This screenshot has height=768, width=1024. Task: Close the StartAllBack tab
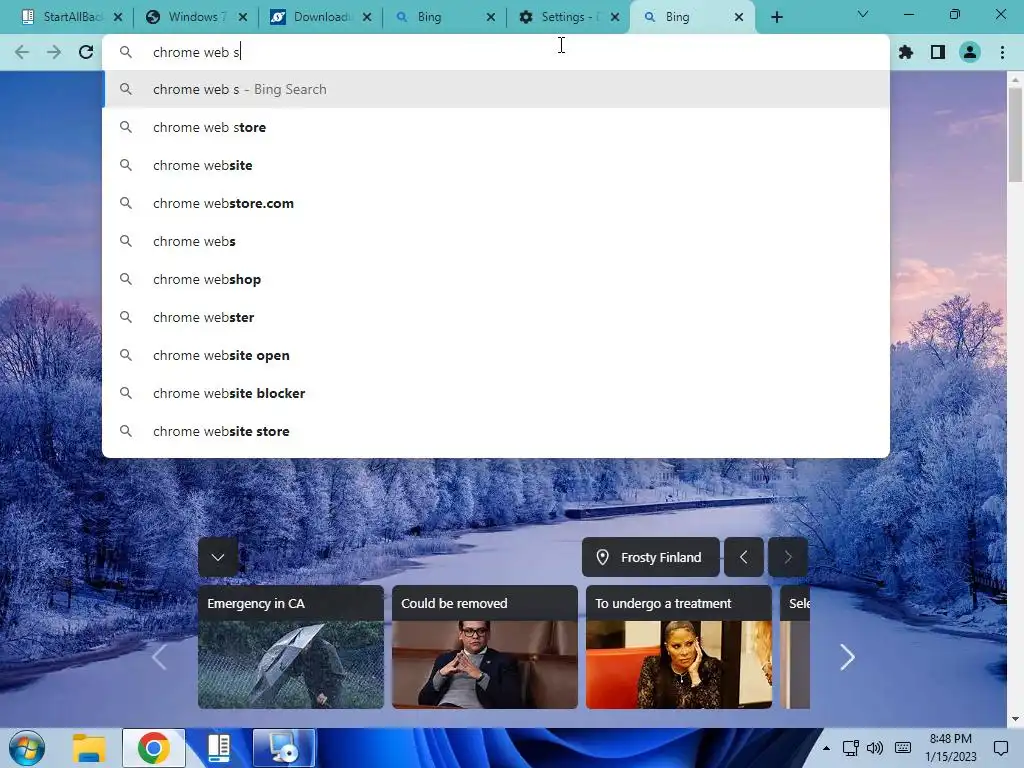118,17
